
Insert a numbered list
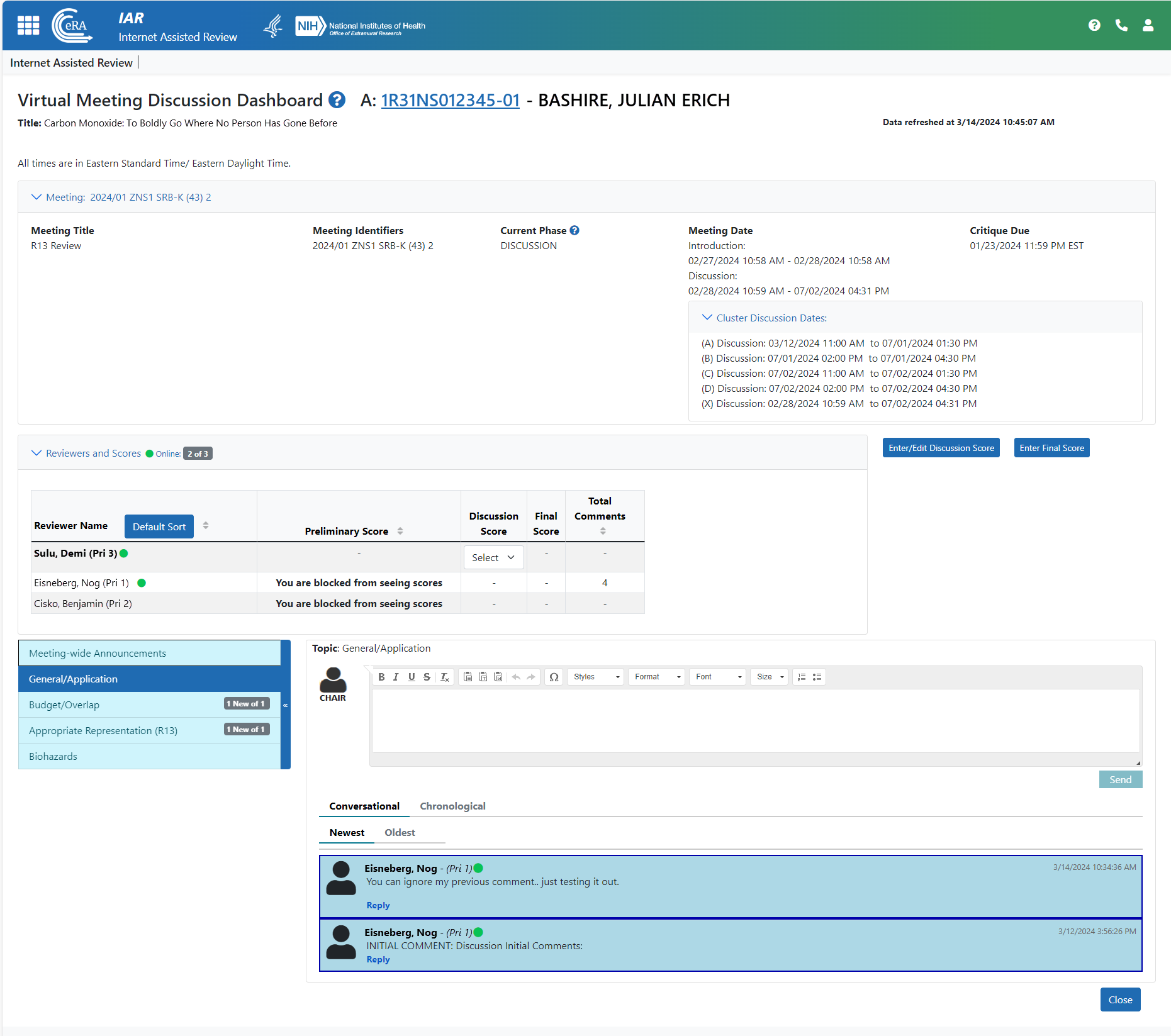(x=802, y=677)
